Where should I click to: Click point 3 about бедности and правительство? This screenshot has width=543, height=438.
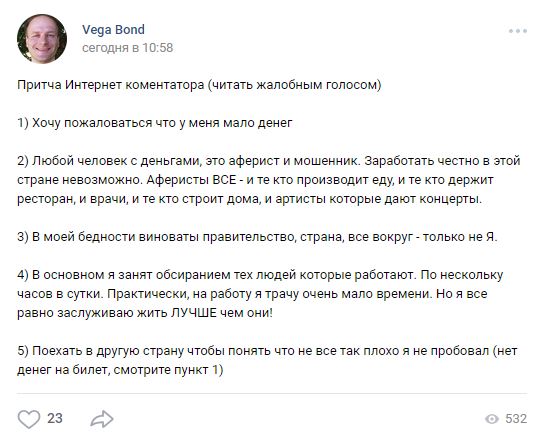(x=257, y=237)
